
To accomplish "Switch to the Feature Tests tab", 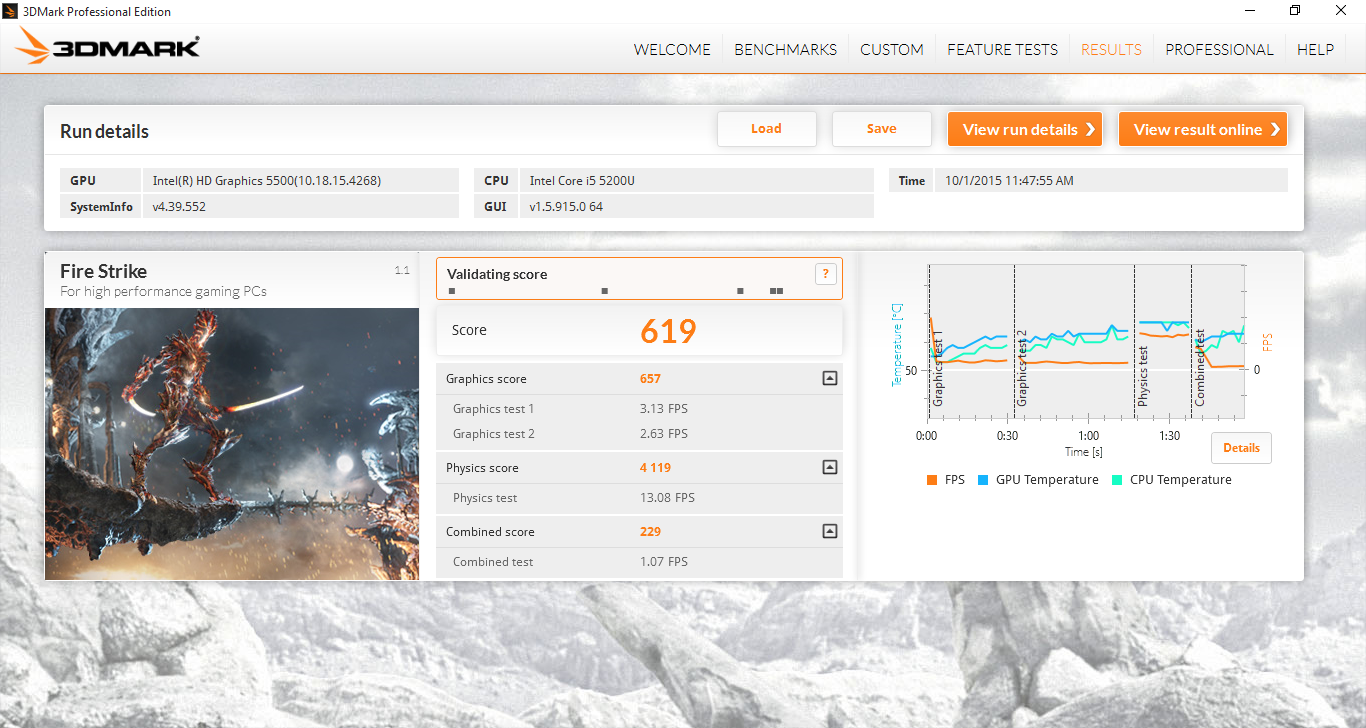I will pyautogui.click(x=1002, y=50).
